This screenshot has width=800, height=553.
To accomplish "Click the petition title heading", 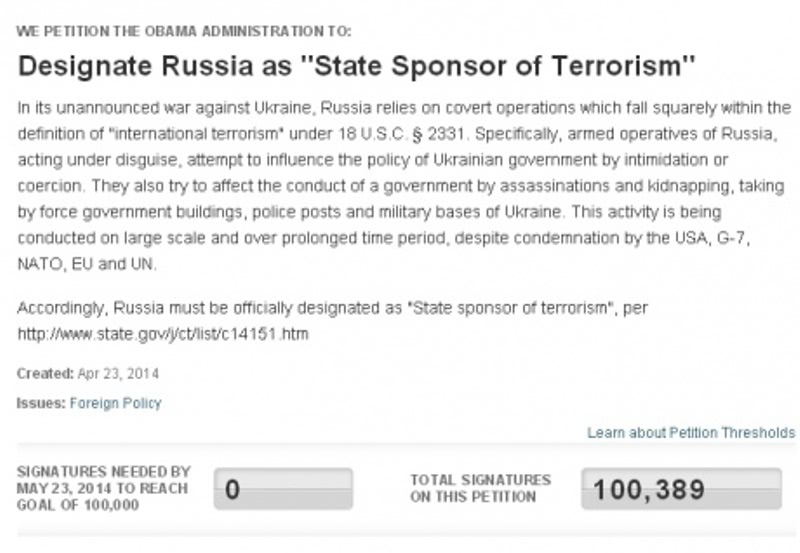I will (x=357, y=66).
